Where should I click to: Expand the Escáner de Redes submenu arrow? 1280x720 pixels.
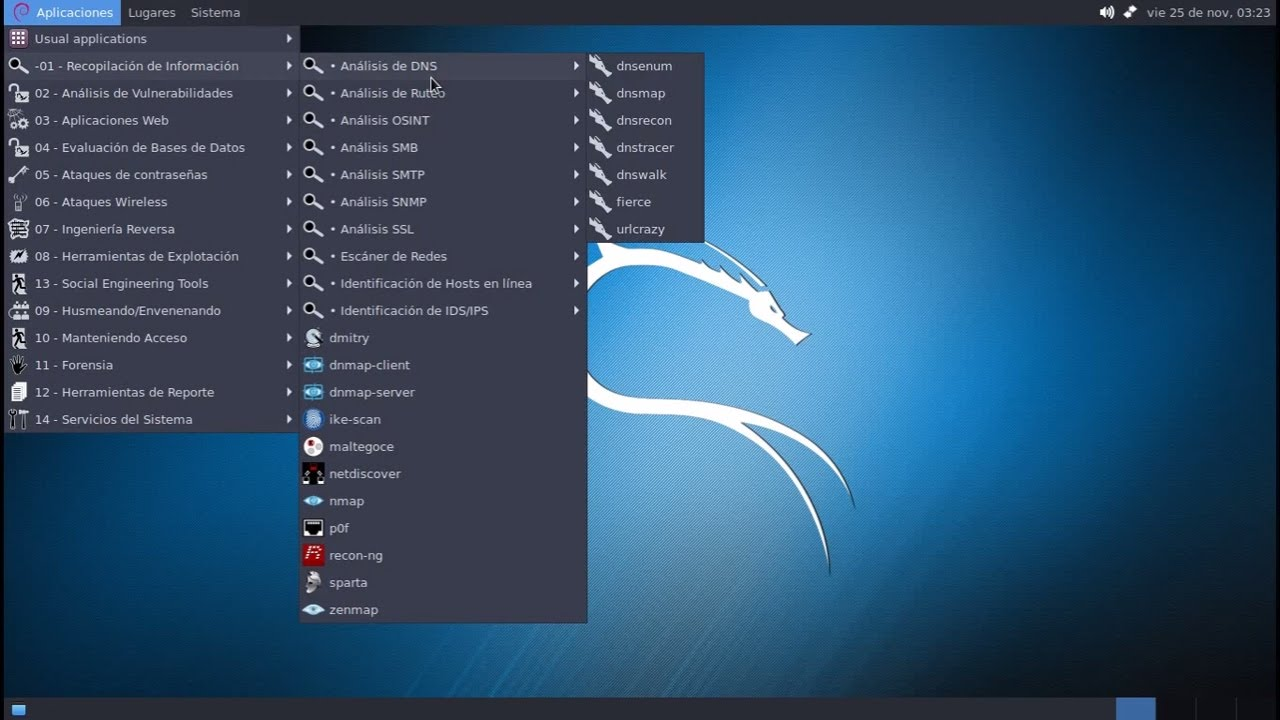pyautogui.click(x=577, y=256)
